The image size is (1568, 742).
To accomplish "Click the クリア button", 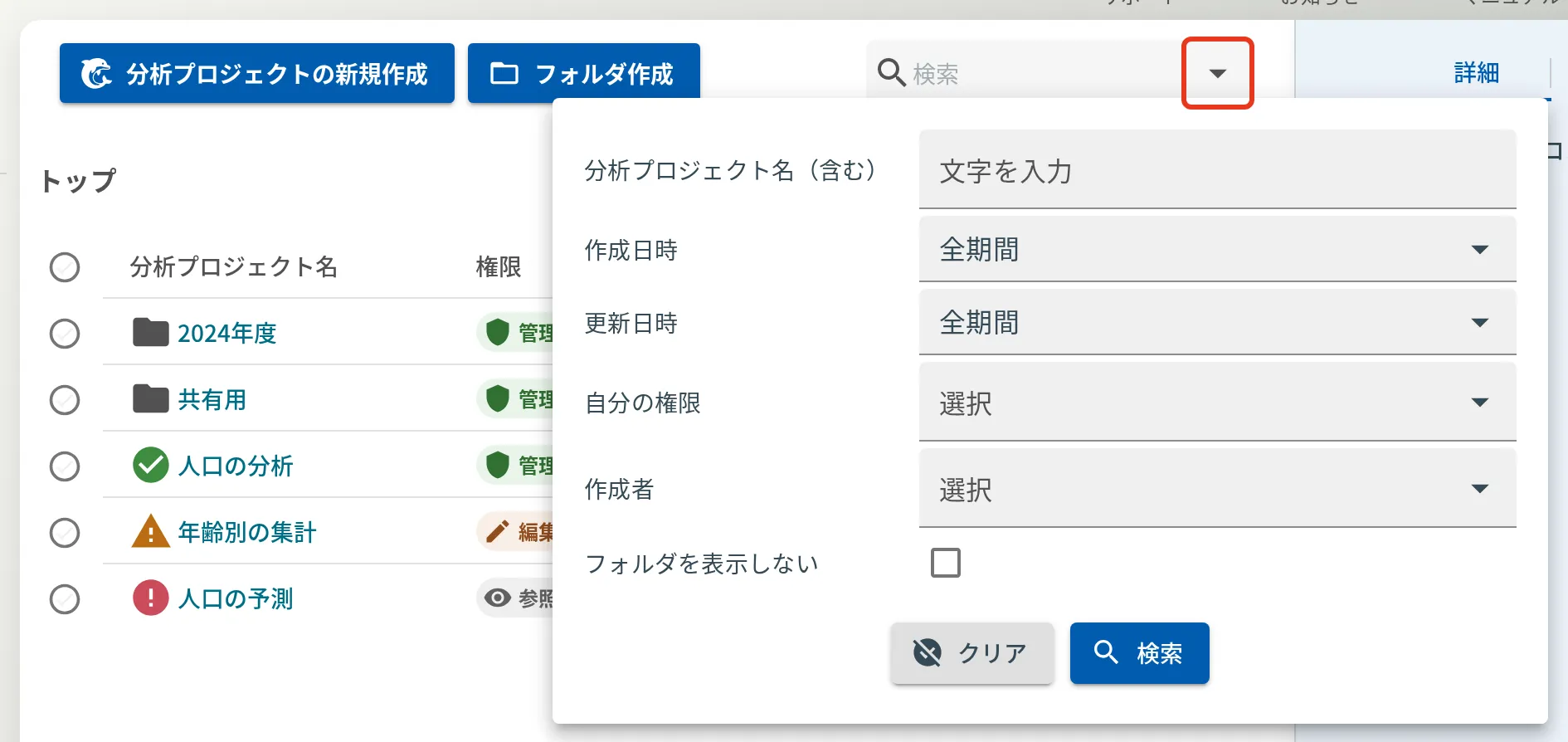I will click(x=972, y=653).
